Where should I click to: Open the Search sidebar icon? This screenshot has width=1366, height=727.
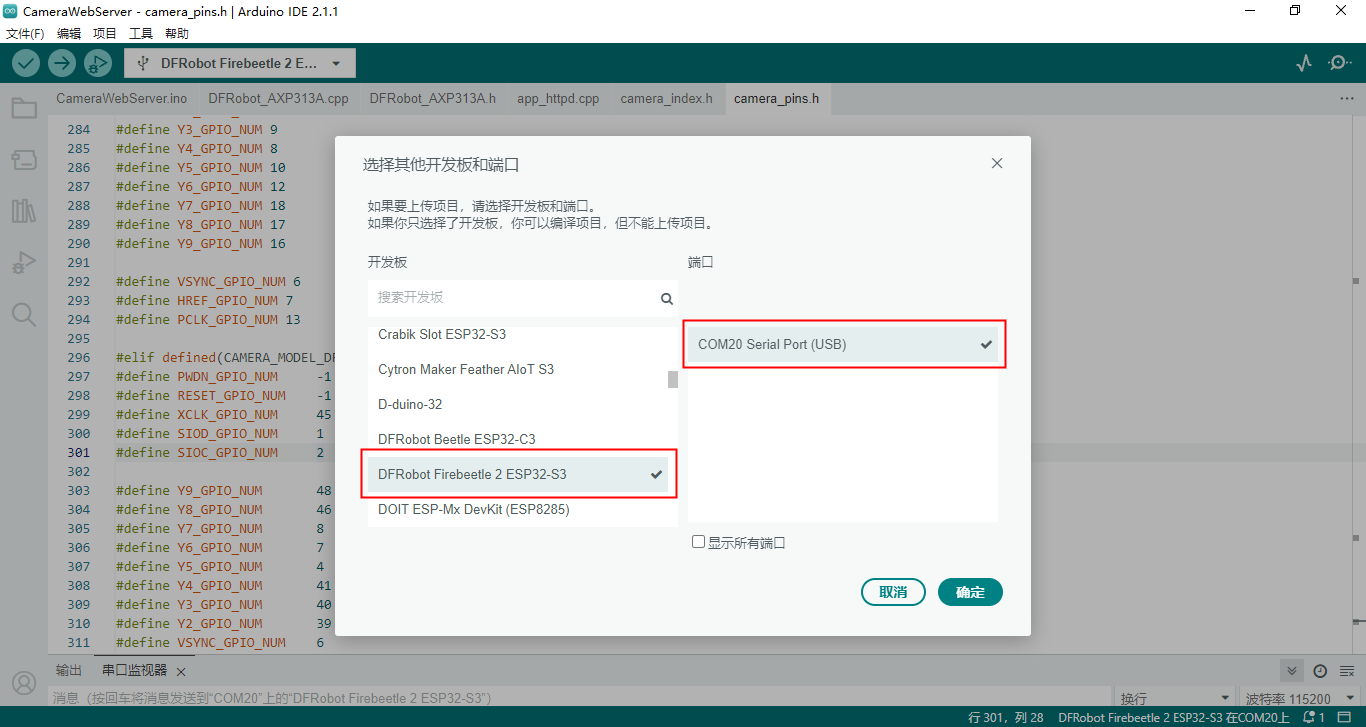pyautogui.click(x=24, y=315)
